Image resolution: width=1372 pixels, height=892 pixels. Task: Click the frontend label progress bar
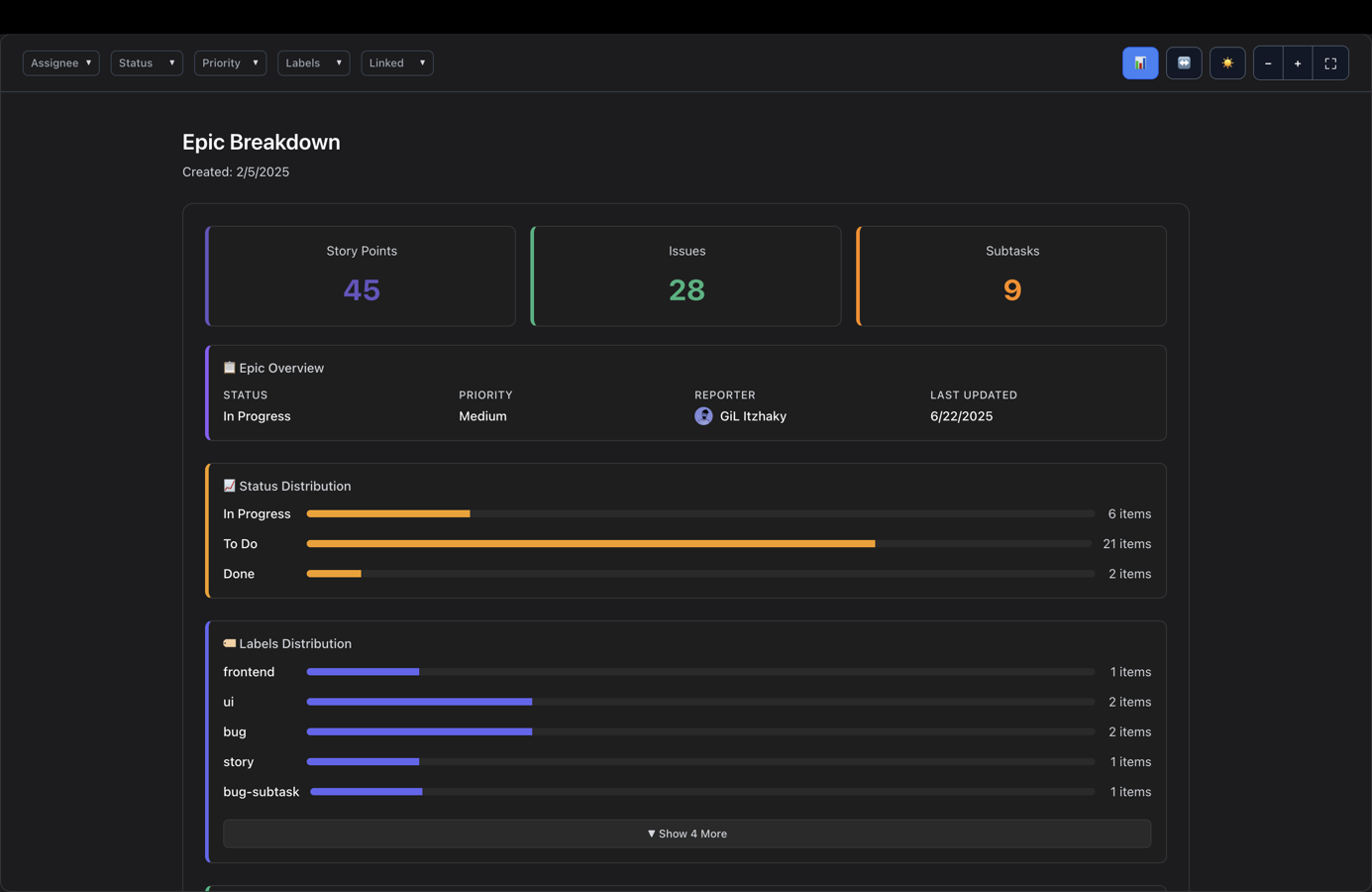coord(700,672)
